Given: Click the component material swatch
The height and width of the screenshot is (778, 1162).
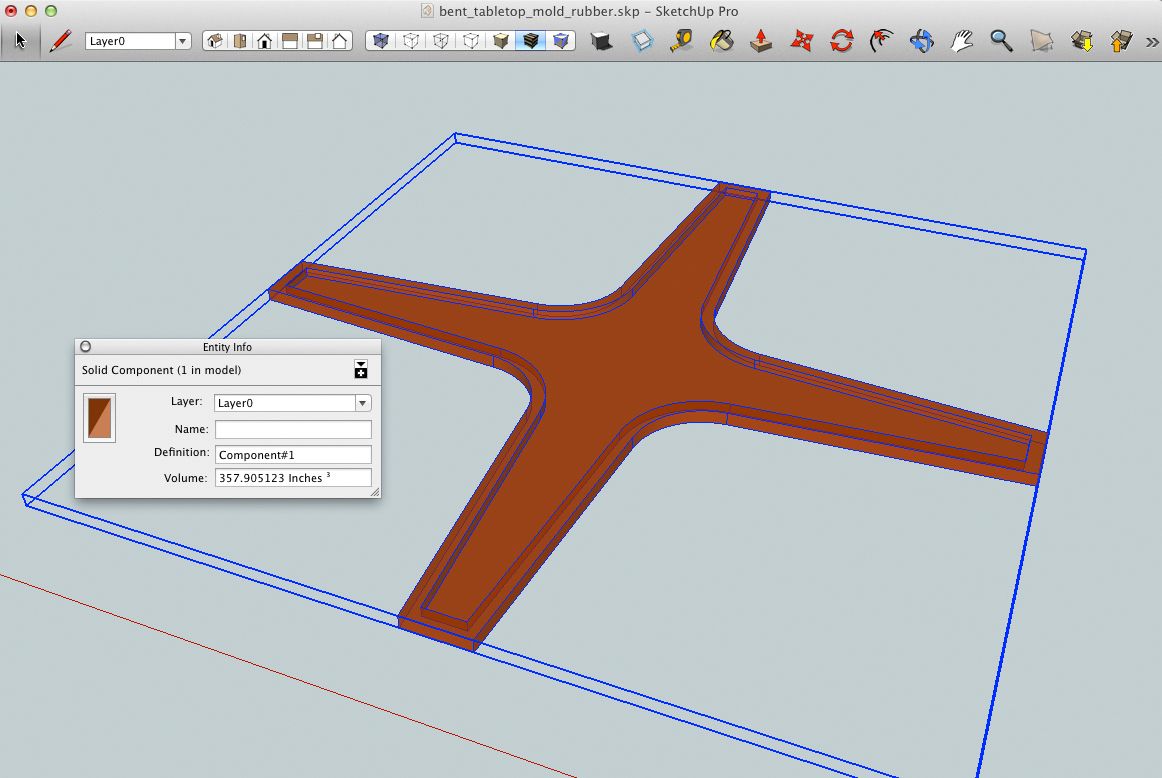Looking at the screenshot, I should click(99, 417).
